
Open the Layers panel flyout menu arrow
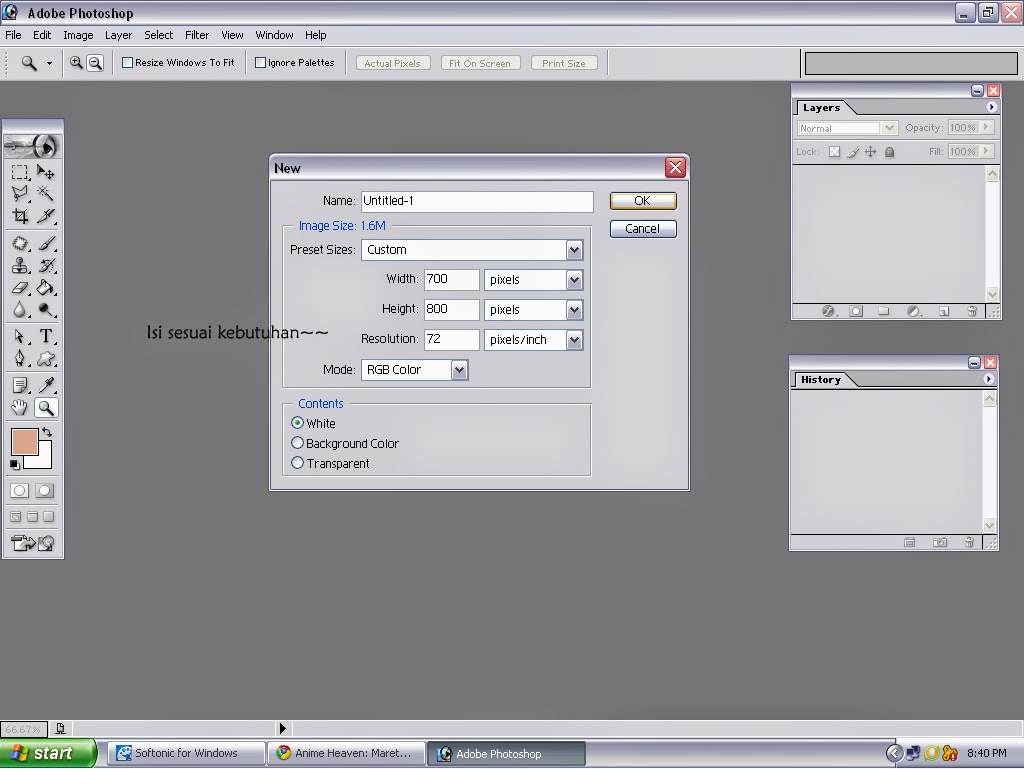pos(991,107)
